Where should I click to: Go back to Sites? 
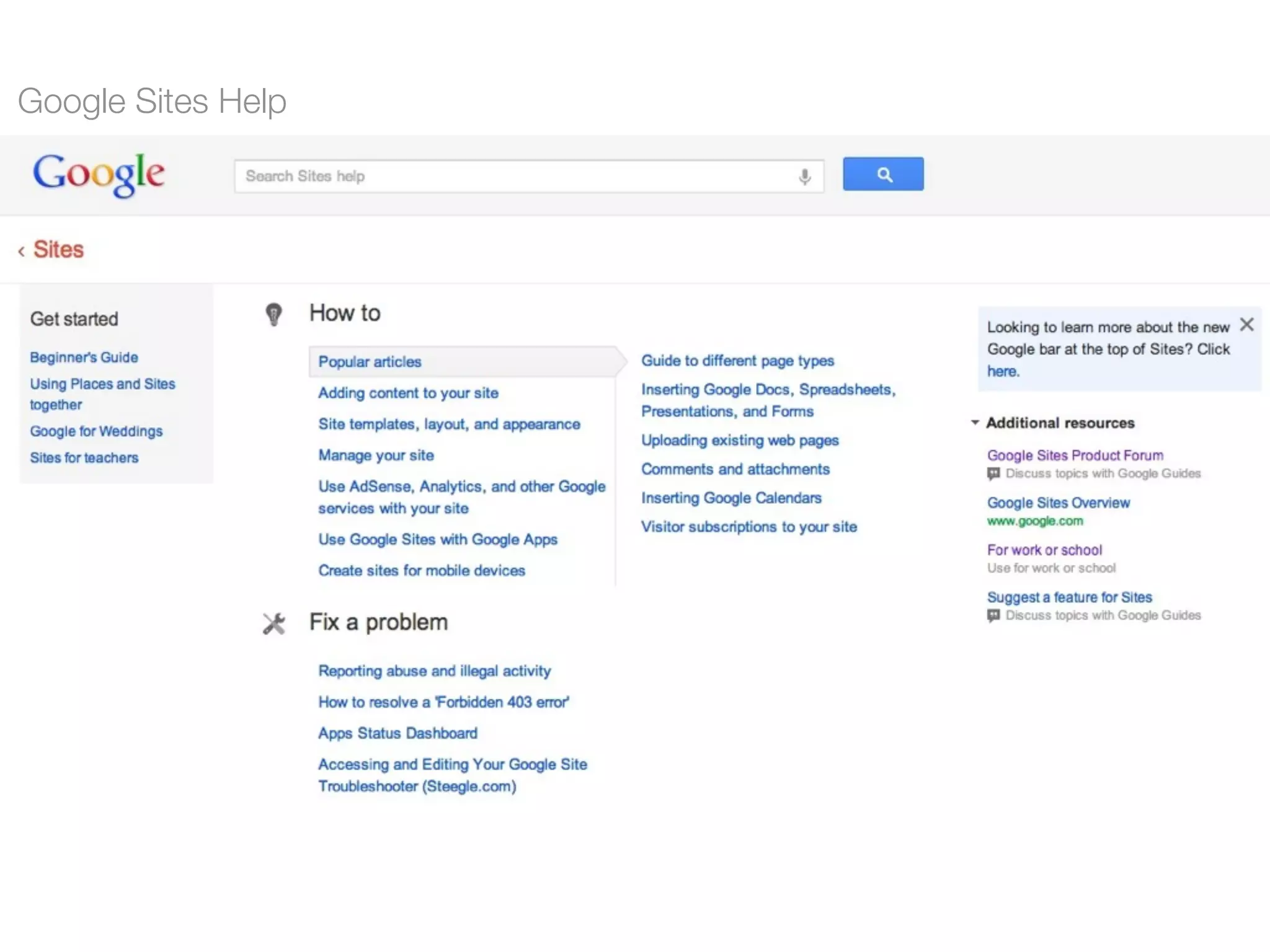58,250
